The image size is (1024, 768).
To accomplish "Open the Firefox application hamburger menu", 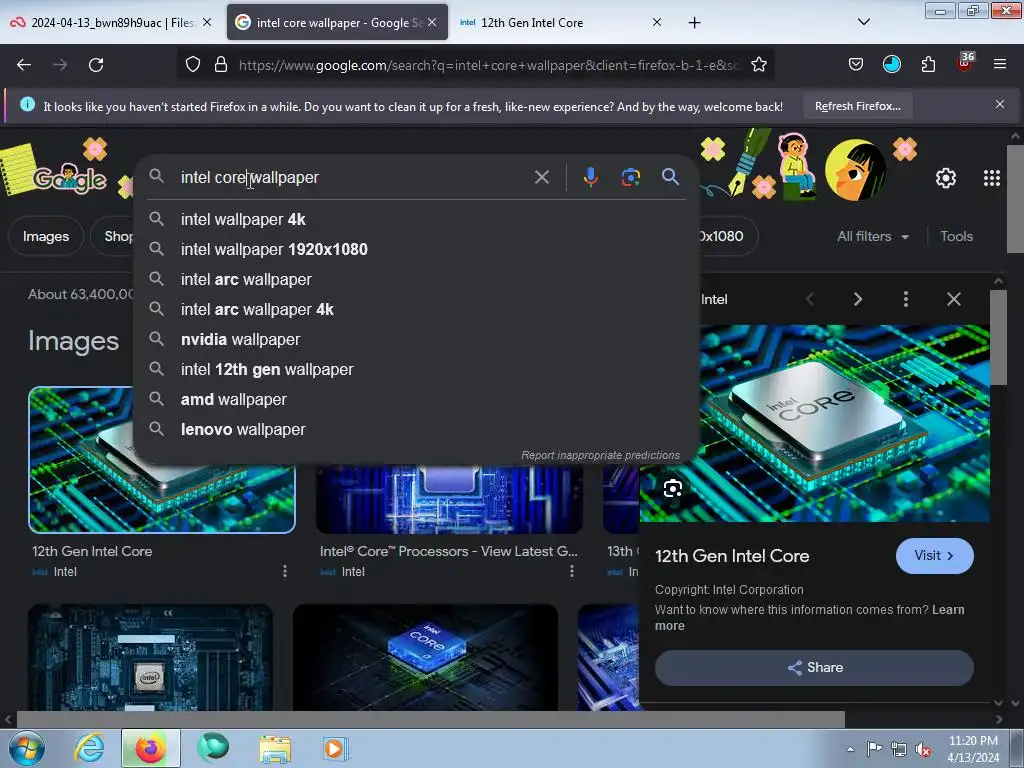I will pyautogui.click(x=999, y=65).
